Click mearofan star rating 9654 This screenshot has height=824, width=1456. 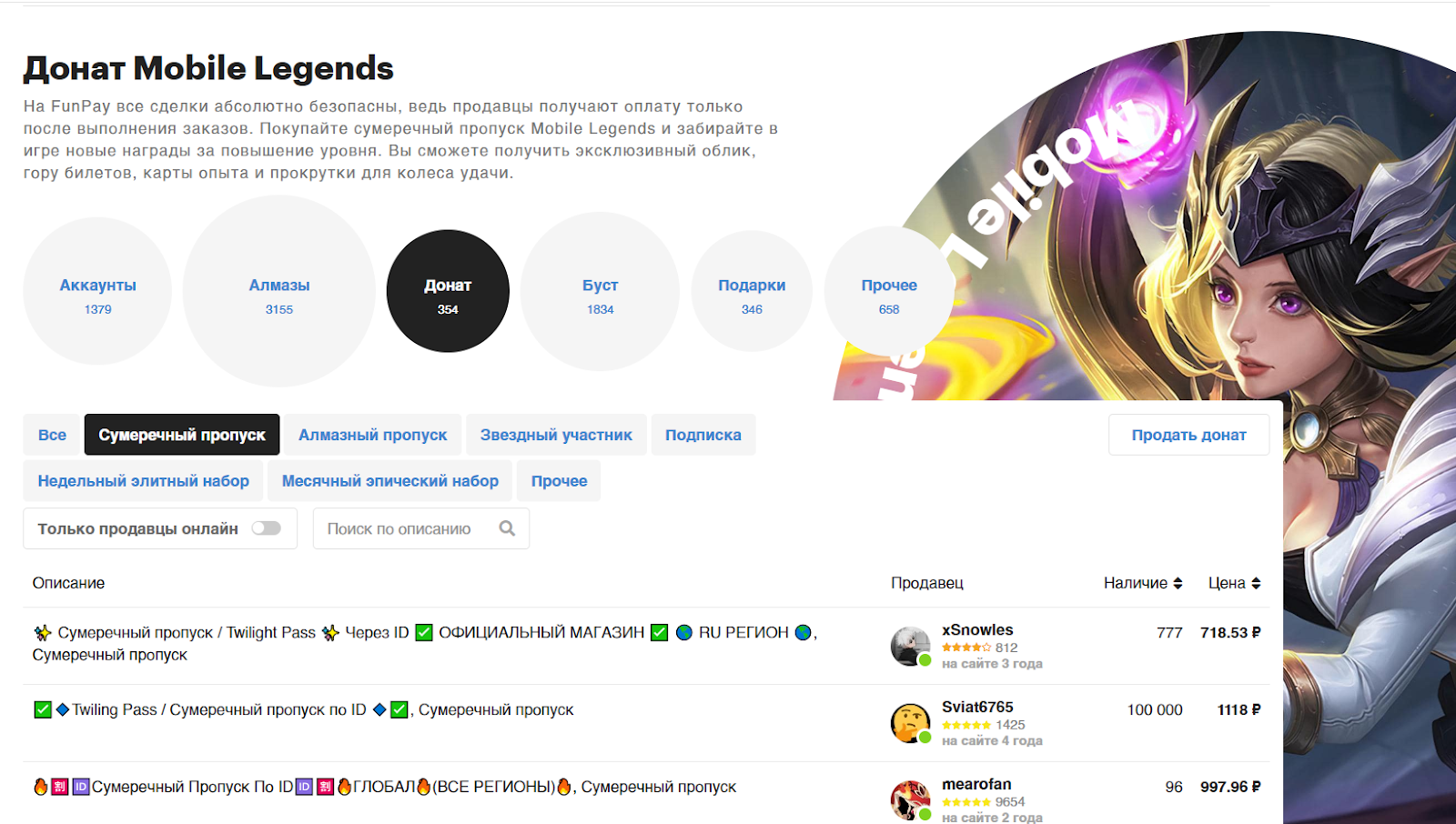pos(983,802)
